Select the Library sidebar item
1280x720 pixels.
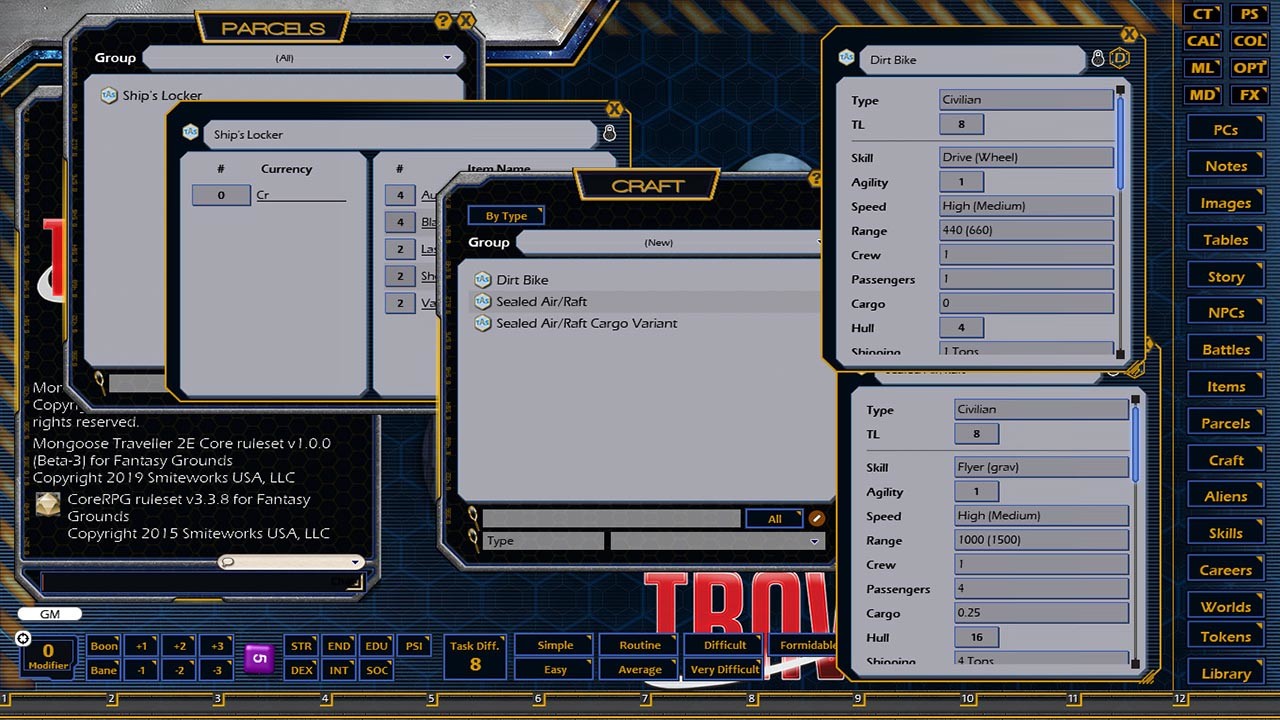point(1226,673)
